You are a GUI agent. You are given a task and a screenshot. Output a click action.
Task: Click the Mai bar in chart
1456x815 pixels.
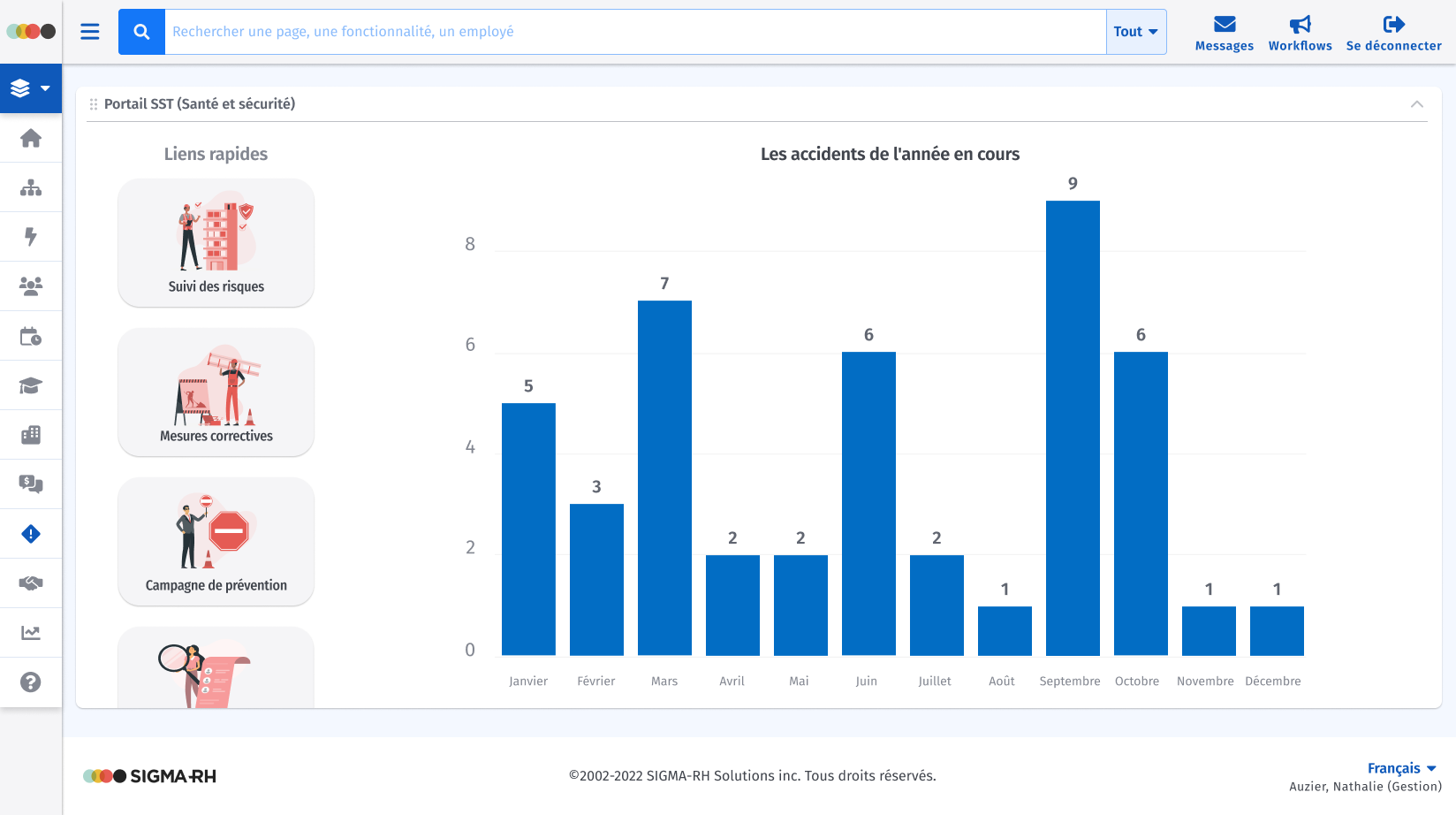click(x=800, y=606)
